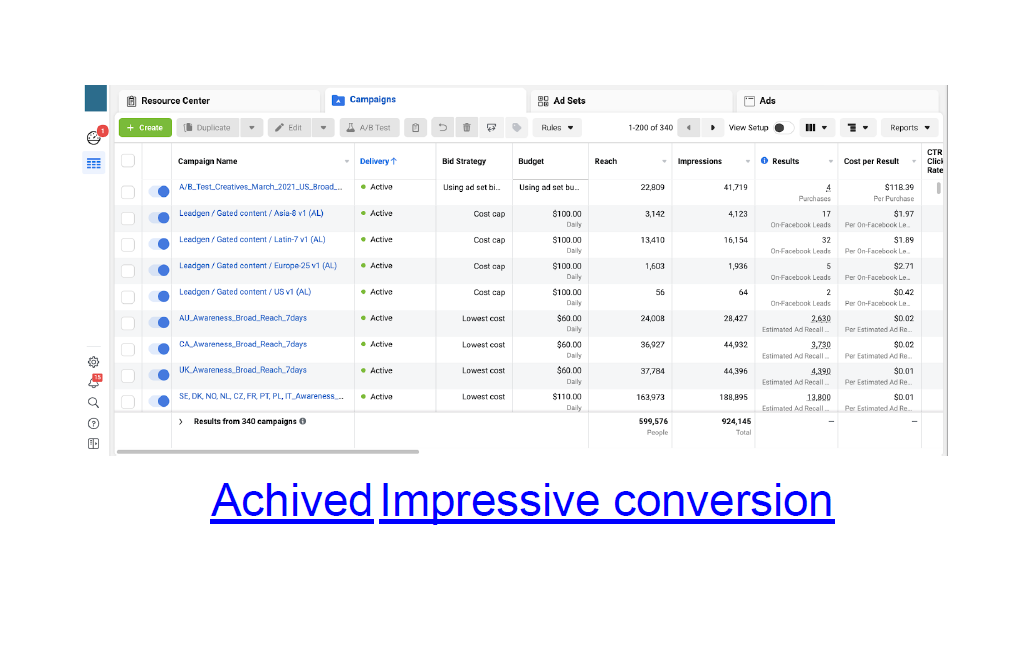
Task: Click the trash delete icon in toolbar
Action: pos(467,128)
